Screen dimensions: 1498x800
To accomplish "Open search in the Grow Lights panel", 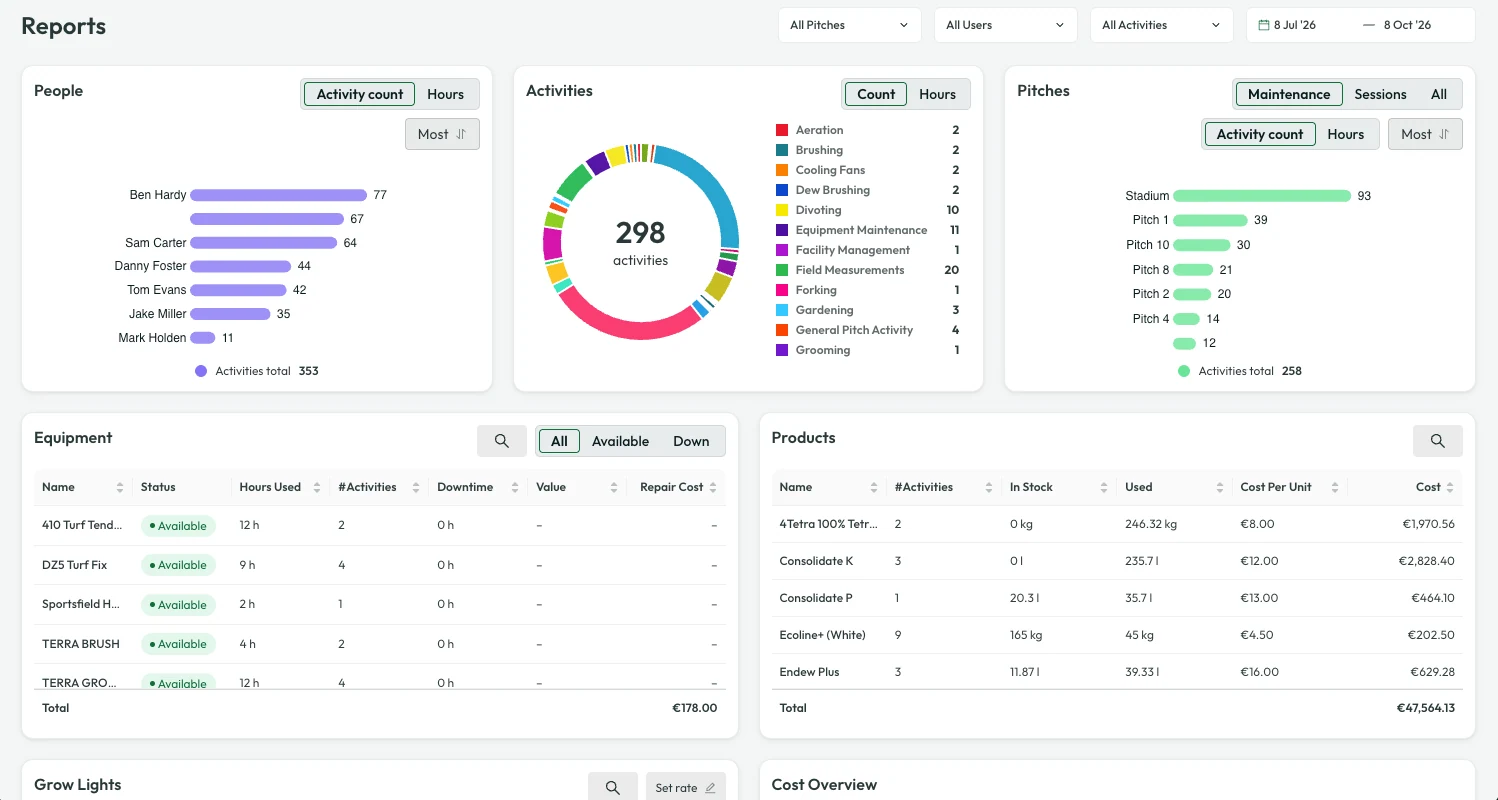I will tap(613, 788).
